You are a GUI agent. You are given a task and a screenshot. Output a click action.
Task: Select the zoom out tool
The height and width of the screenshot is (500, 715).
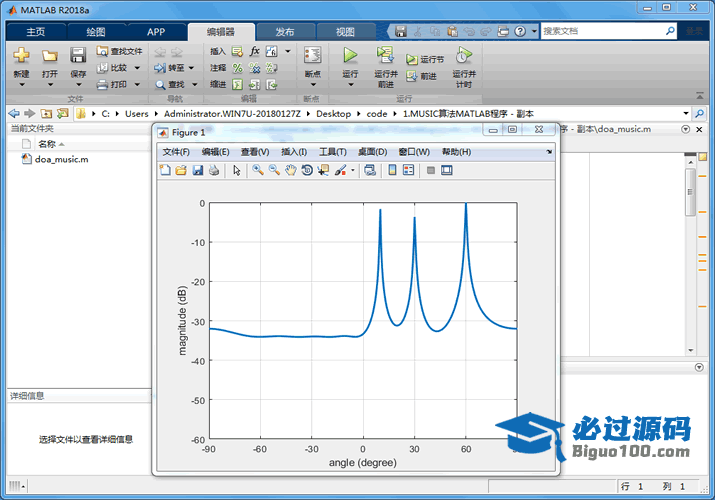pos(274,170)
